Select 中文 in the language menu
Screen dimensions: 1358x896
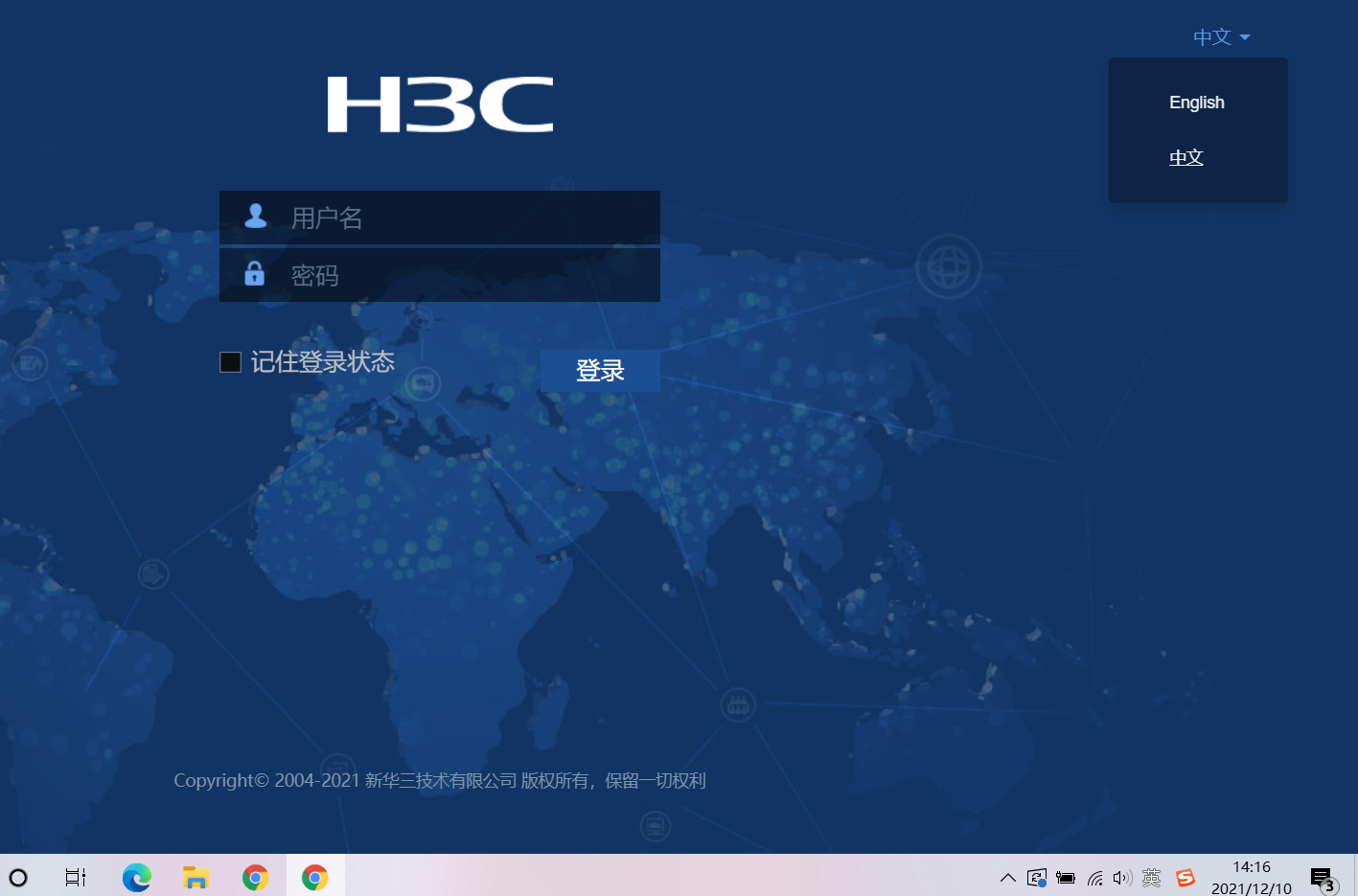click(1186, 157)
